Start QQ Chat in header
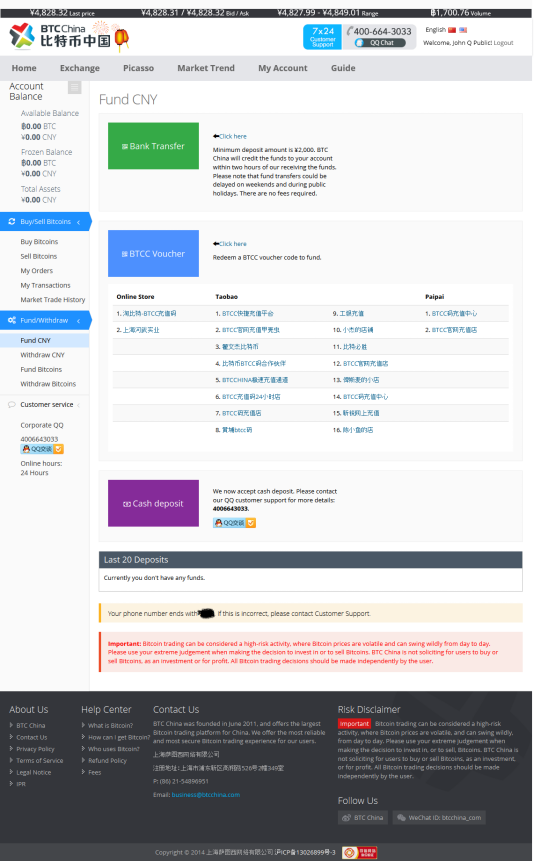Image resolution: width=540 pixels, height=861 pixels. pos(380,43)
